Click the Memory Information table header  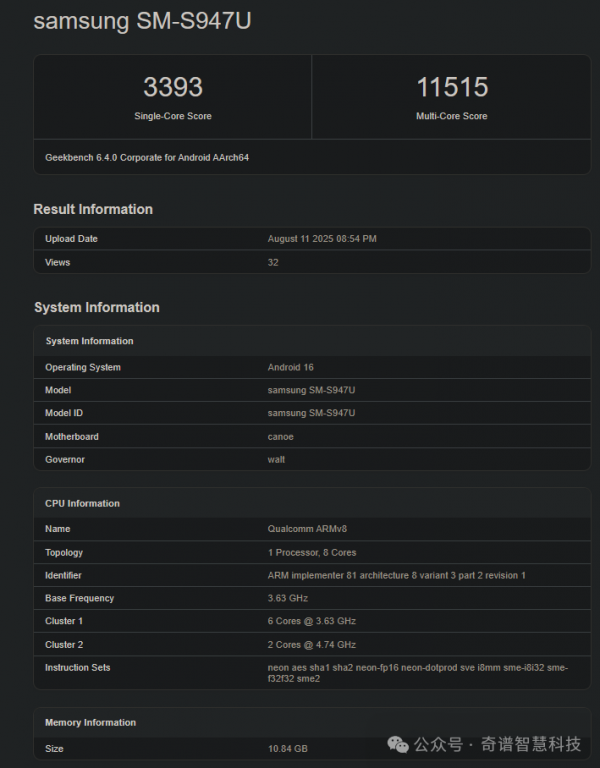pyautogui.click(x=91, y=722)
